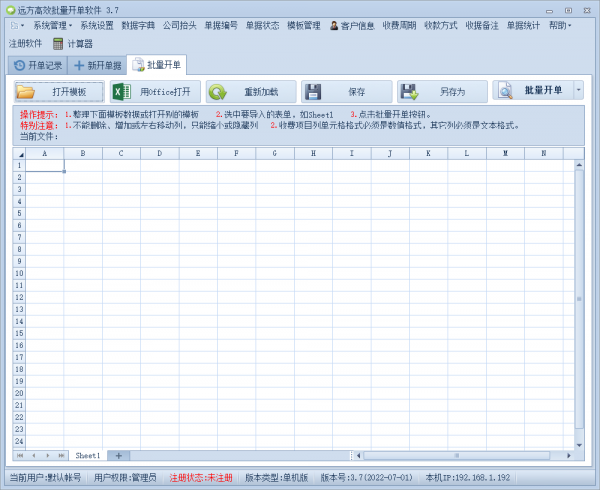The width and height of the screenshot is (600, 490).
Task: Go to next sheet navigation arrow
Action: coord(47,456)
